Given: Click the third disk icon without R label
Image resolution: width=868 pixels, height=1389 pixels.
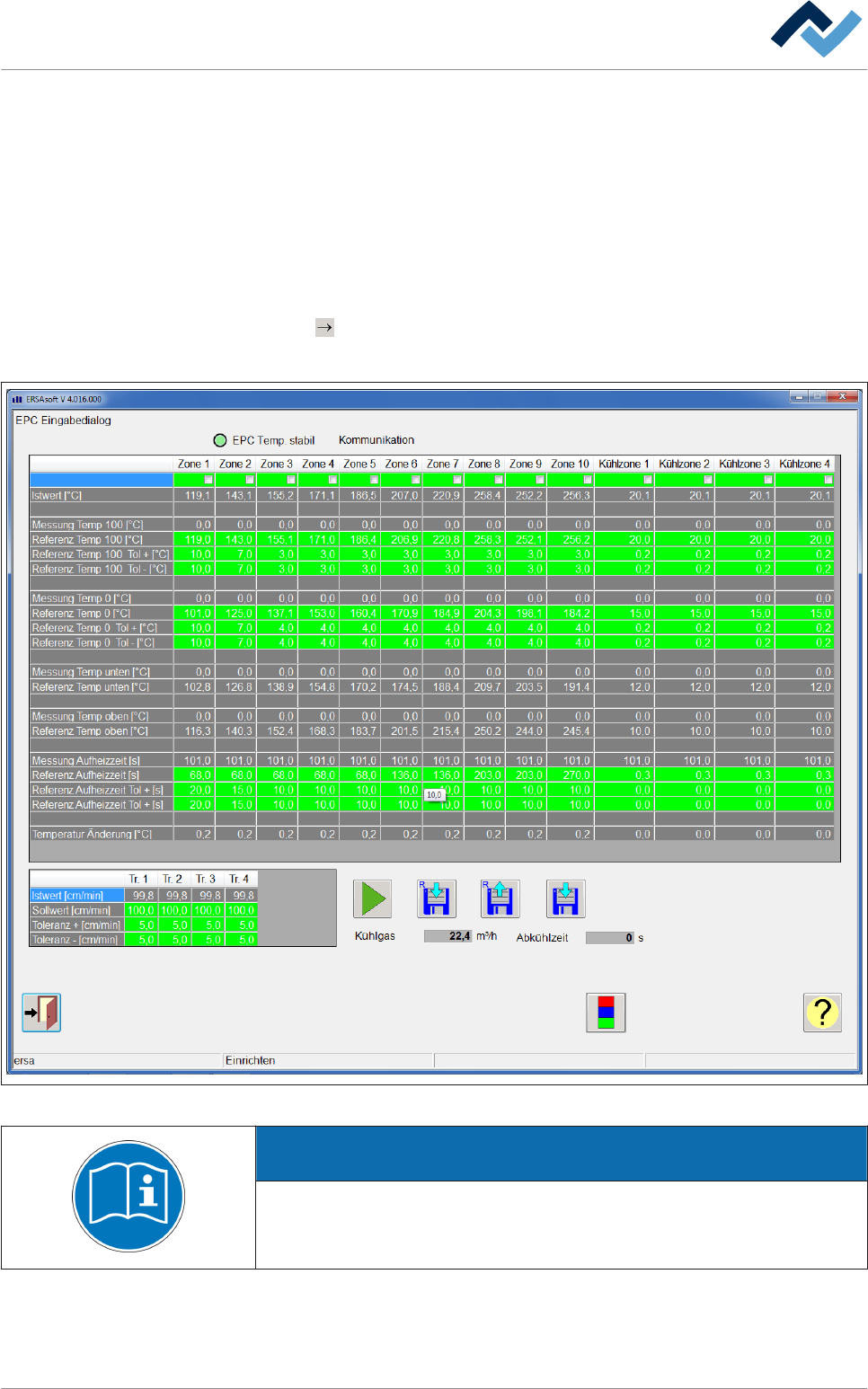Looking at the screenshot, I should [x=565, y=898].
